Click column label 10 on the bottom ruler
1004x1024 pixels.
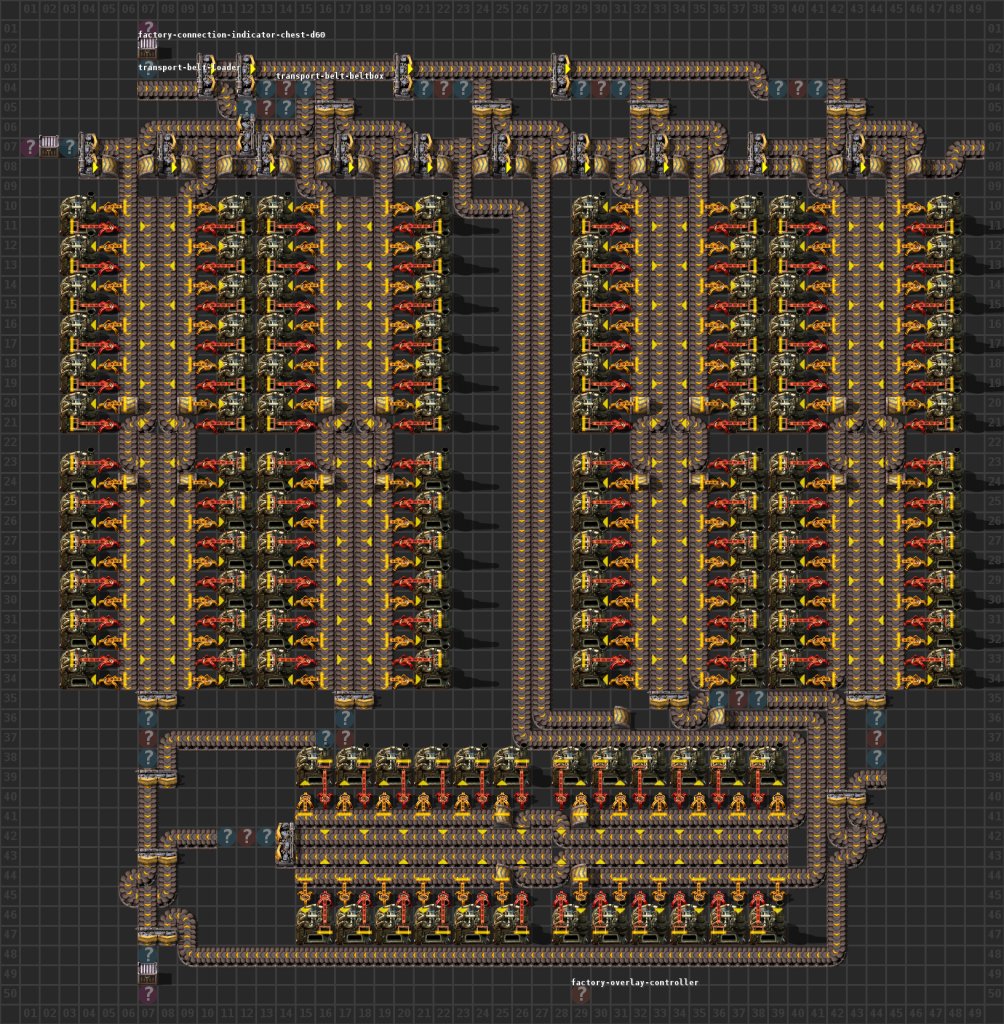point(207,1014)
